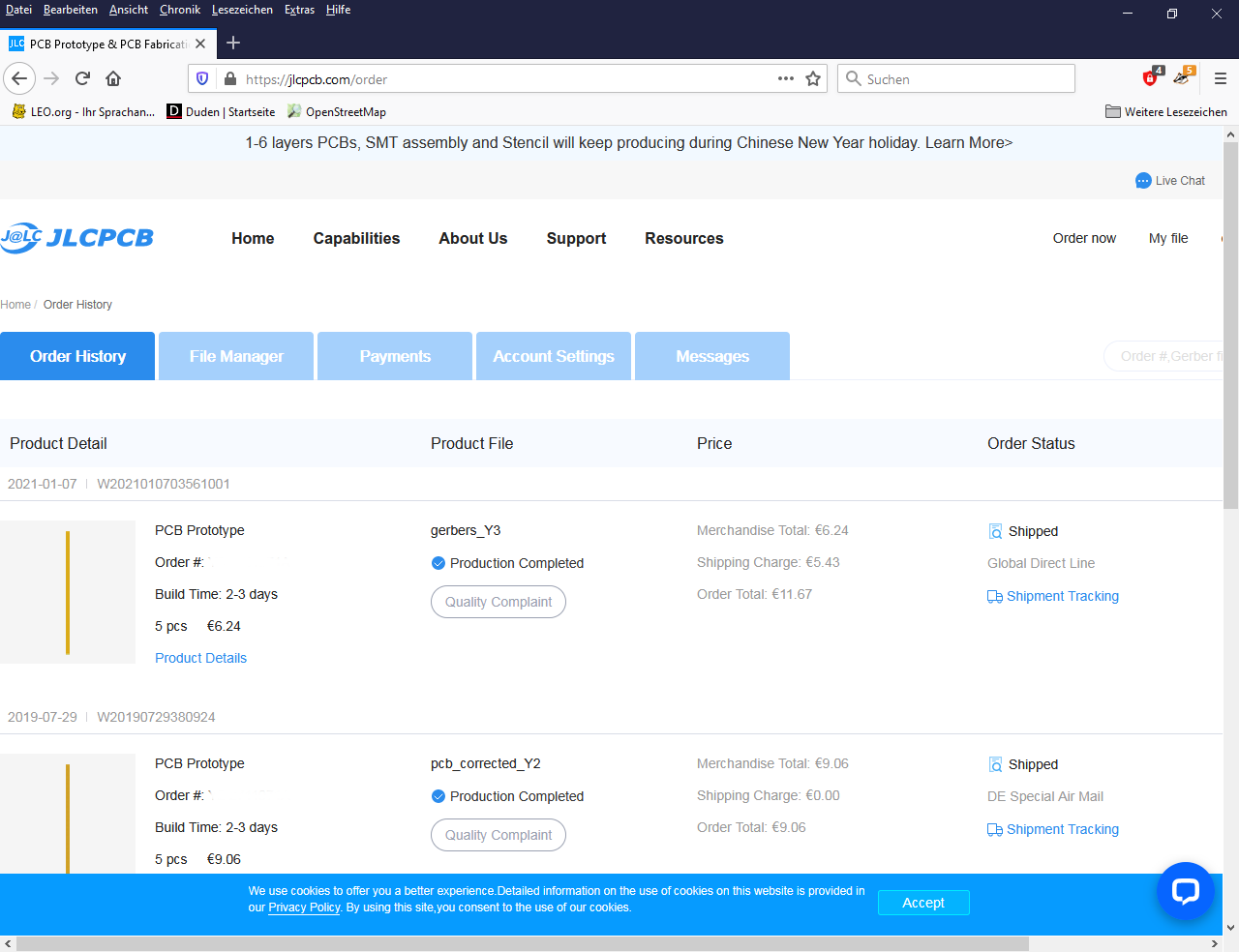Open the OpenStreetMap bookmark
Image resolution: width=1239 pixels, height=952 pixels.
pyautogui.click(x=337, y=111)
